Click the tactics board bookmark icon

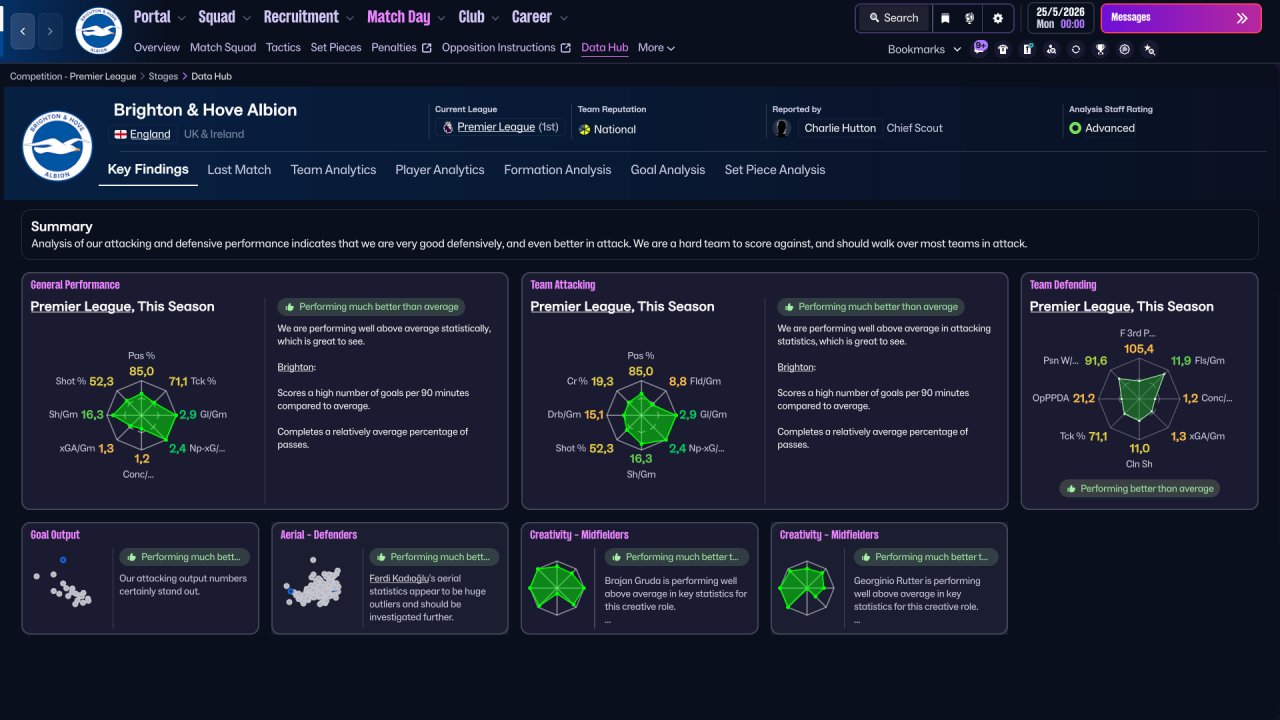tap(1027, 49)
